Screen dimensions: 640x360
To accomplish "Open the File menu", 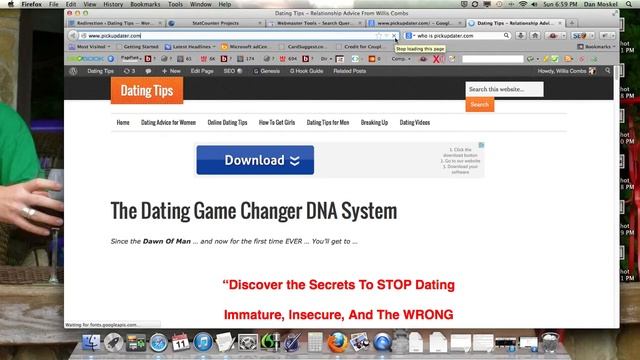I will click(53, 4).
